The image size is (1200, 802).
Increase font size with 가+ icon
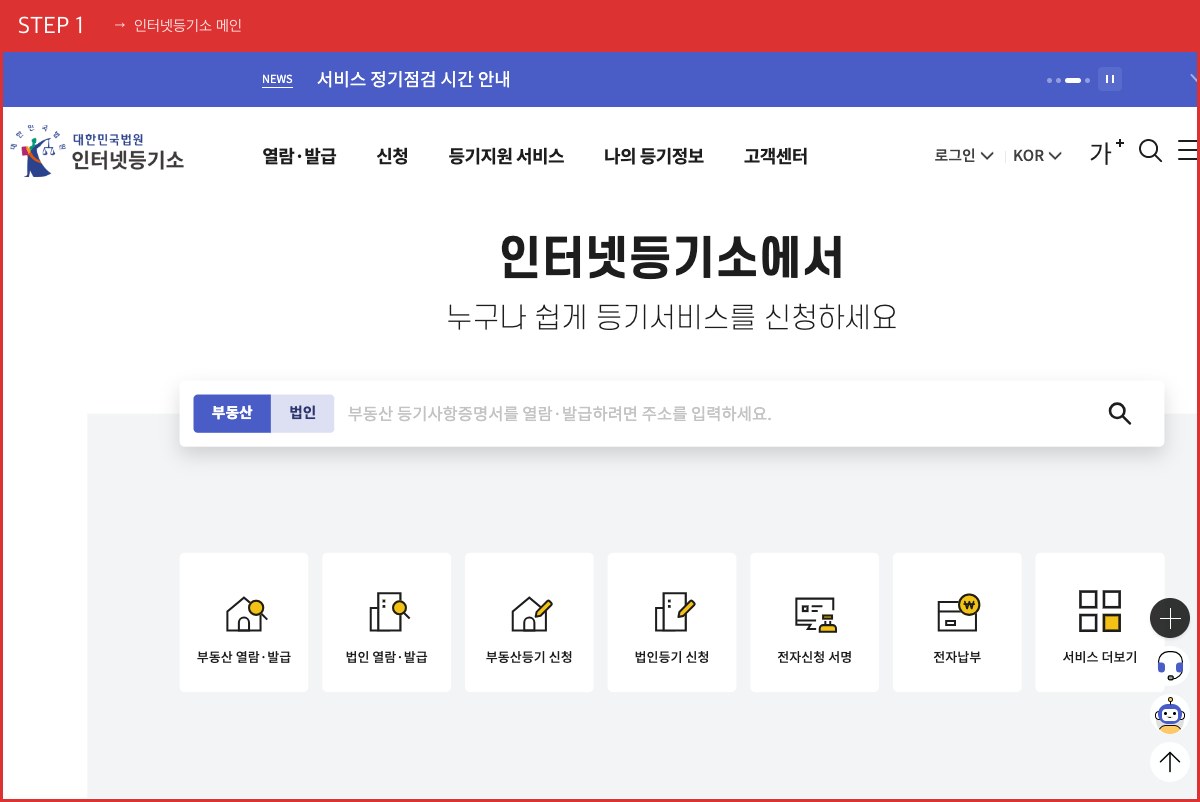pyautogui.click(x=1106, y=152)
